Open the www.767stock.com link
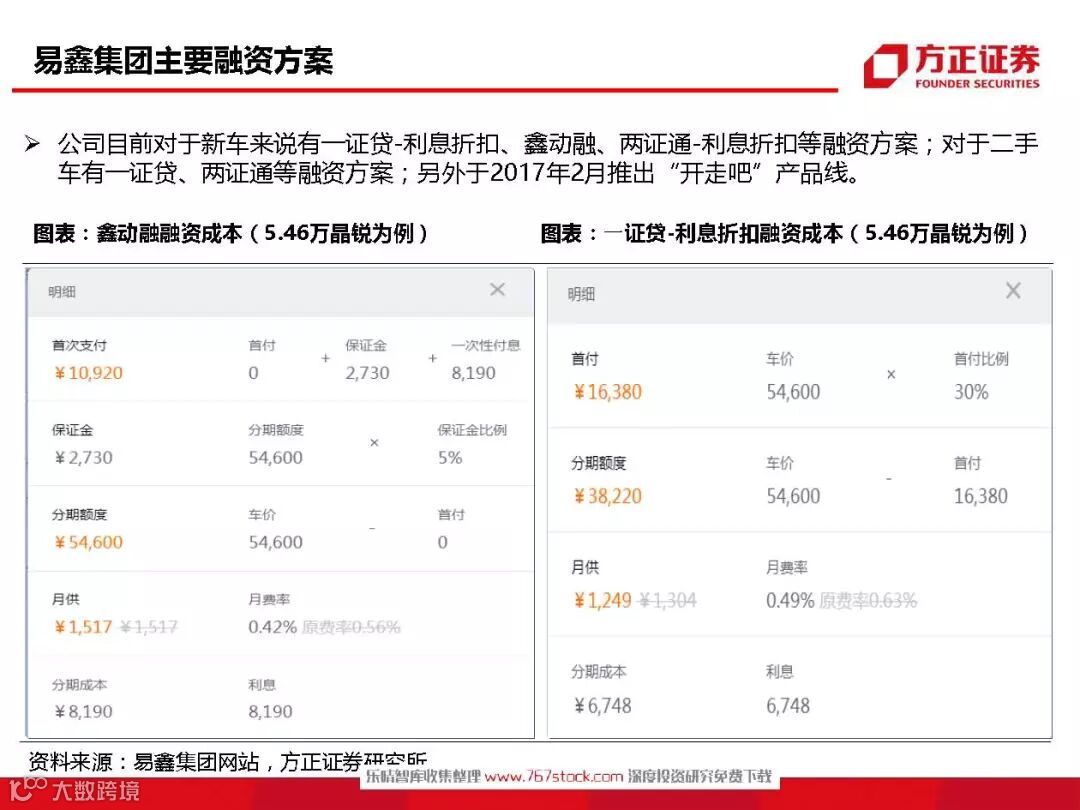Viewport: 1080px width, 810px height. point(554,778)
